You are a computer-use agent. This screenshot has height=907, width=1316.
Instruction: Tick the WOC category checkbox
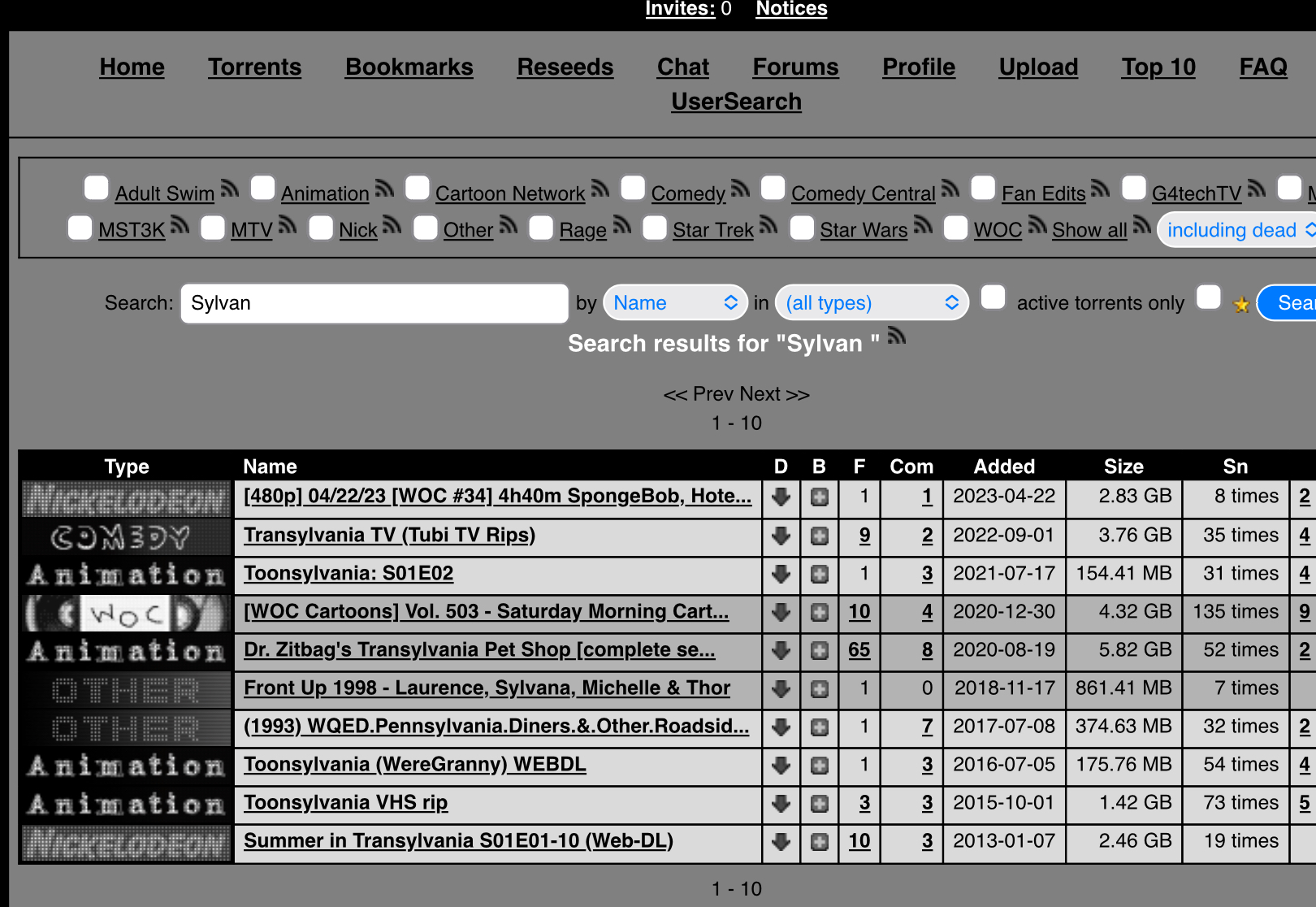click(955, 228)
